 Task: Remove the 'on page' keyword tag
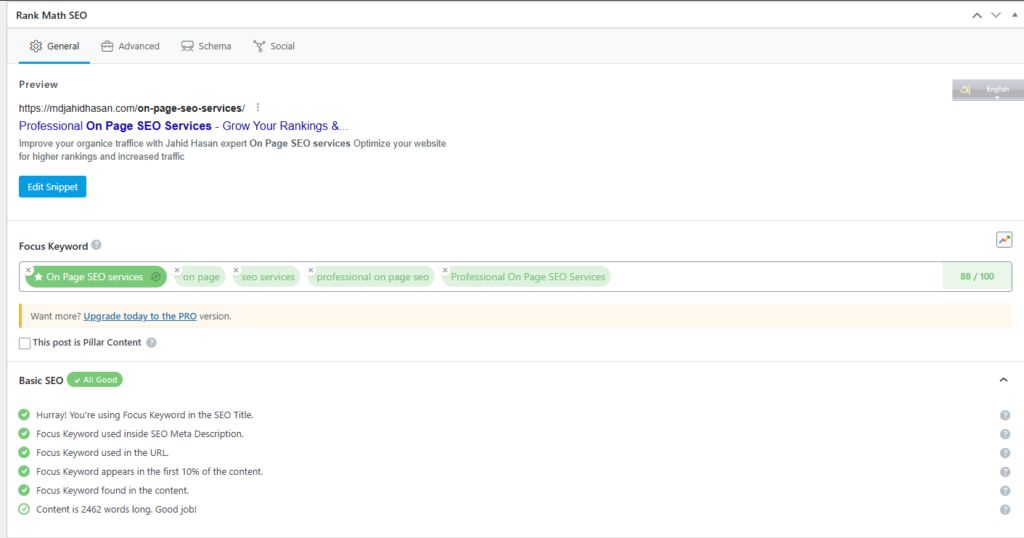tap(177, 270)
